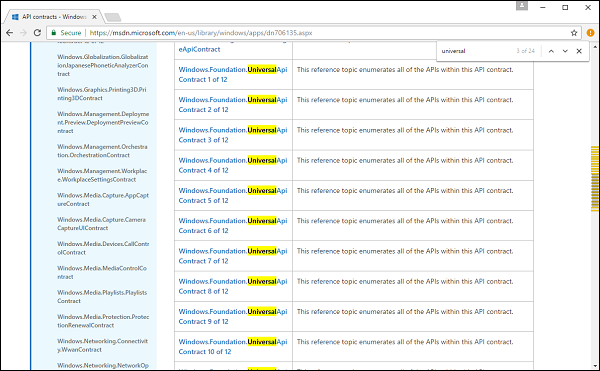Click the browser back arrow

coord(10,33)
